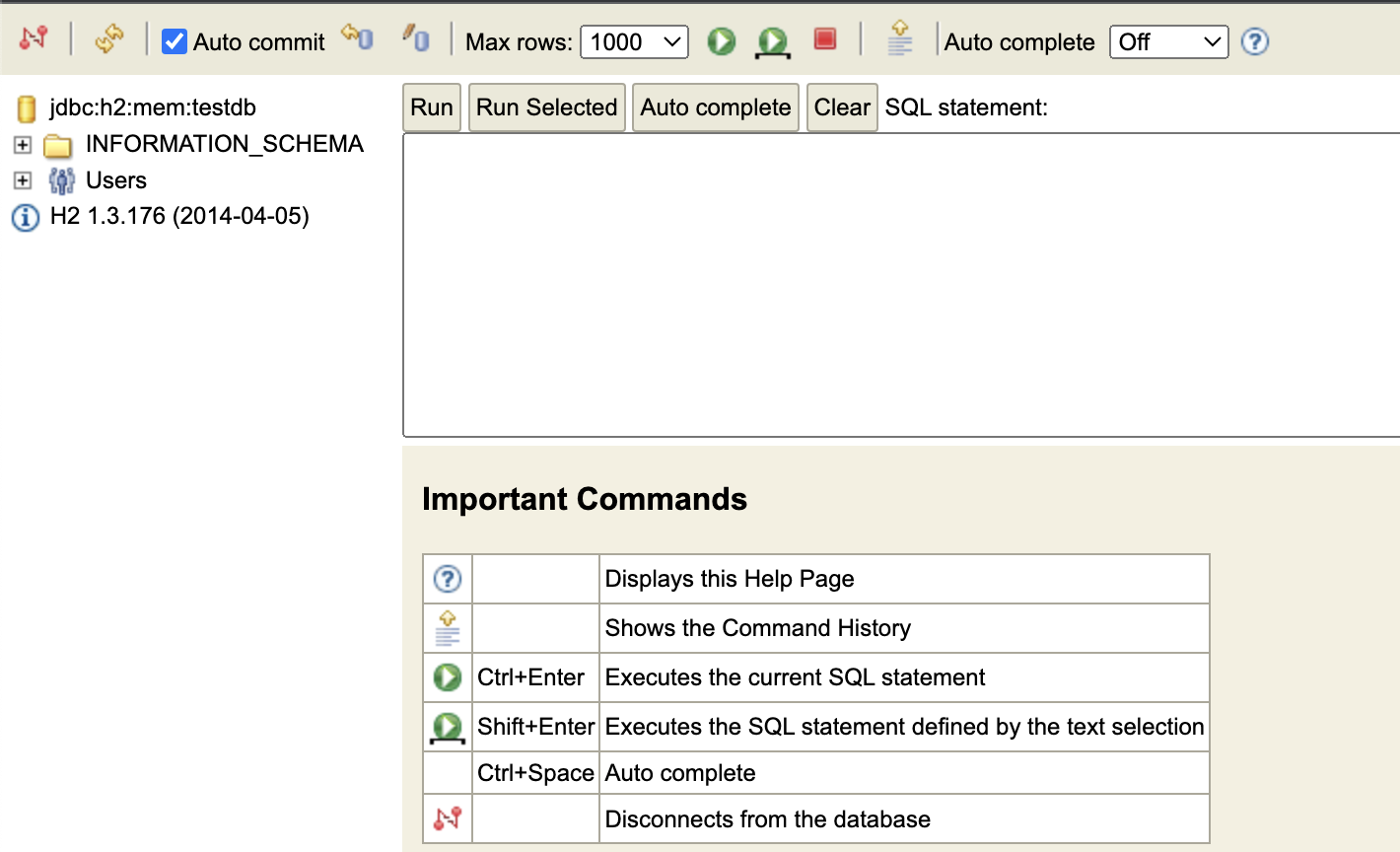This screenshot has width=1400, height=852.
Task: Click the H2 1.3.176 version text
Action: coord(179,216)
